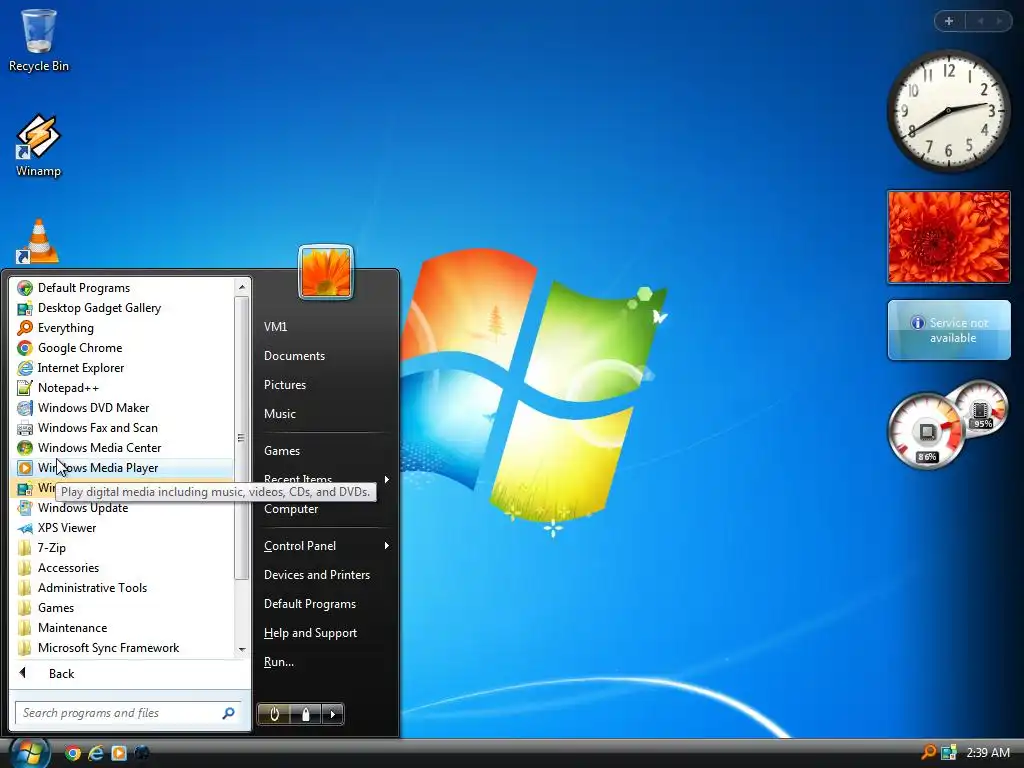
Task: Open Chrome from the taskbar
Action: pyautogui.click(x=72, y=753)
